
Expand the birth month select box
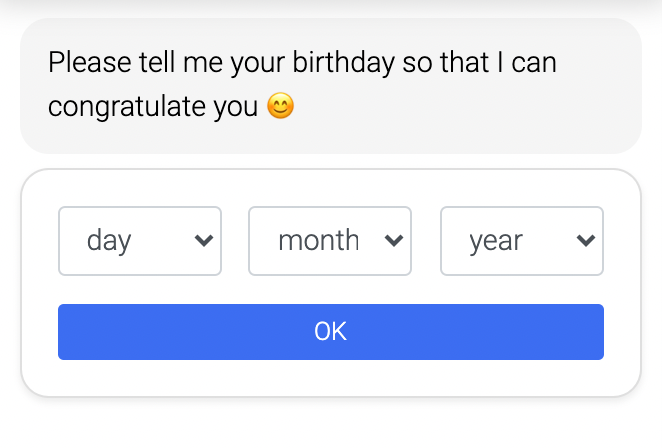[329, 241]
